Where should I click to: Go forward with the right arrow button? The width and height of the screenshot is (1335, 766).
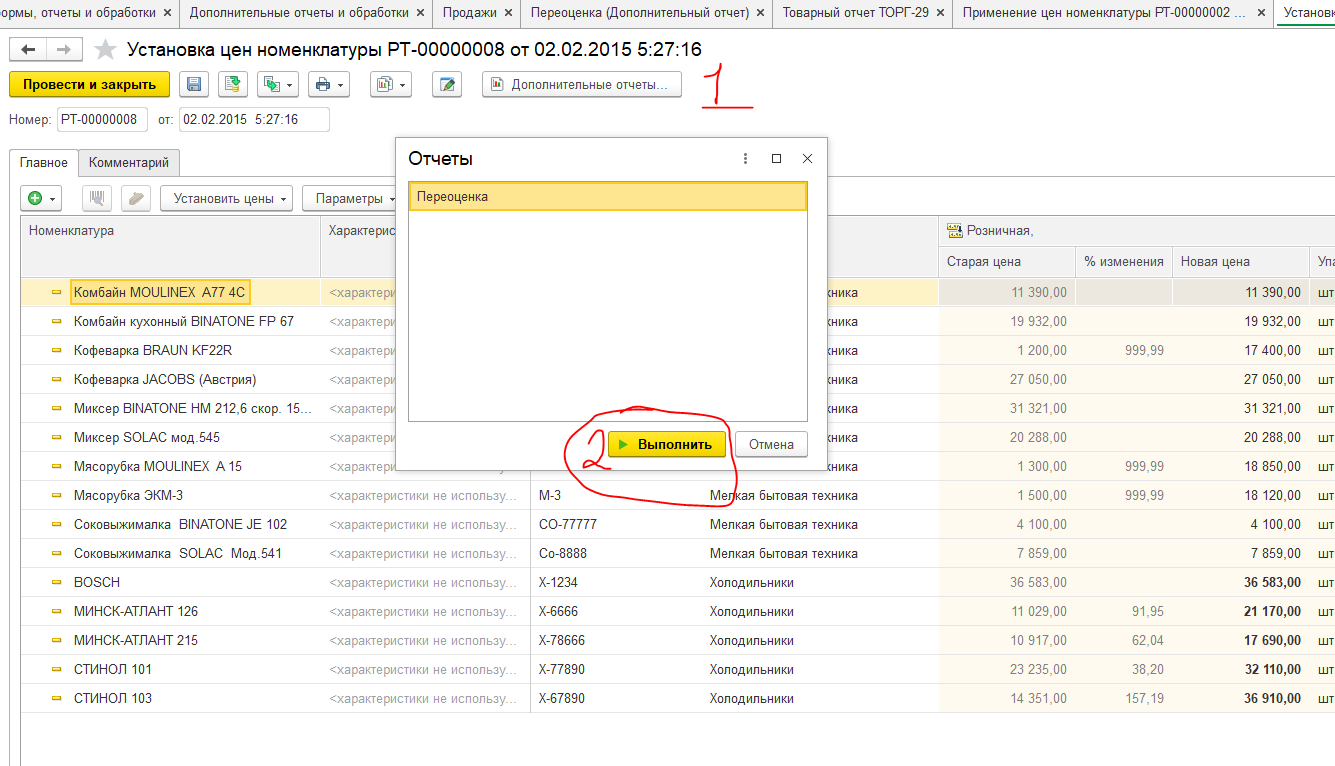click(x=63, y=50)
